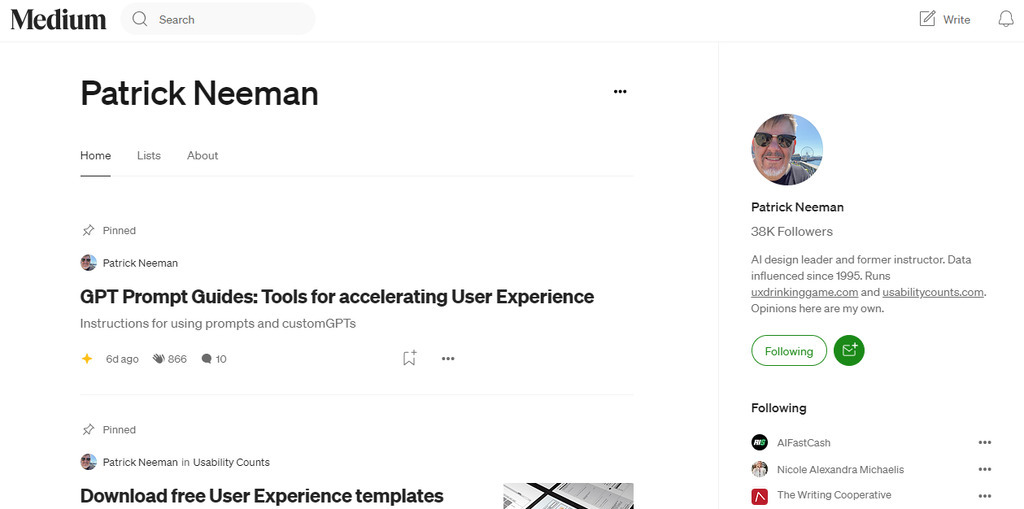Click the AIFastCash avatar icon
The width and height of the screenshot is (1024, 509).
tap(759, 442)
